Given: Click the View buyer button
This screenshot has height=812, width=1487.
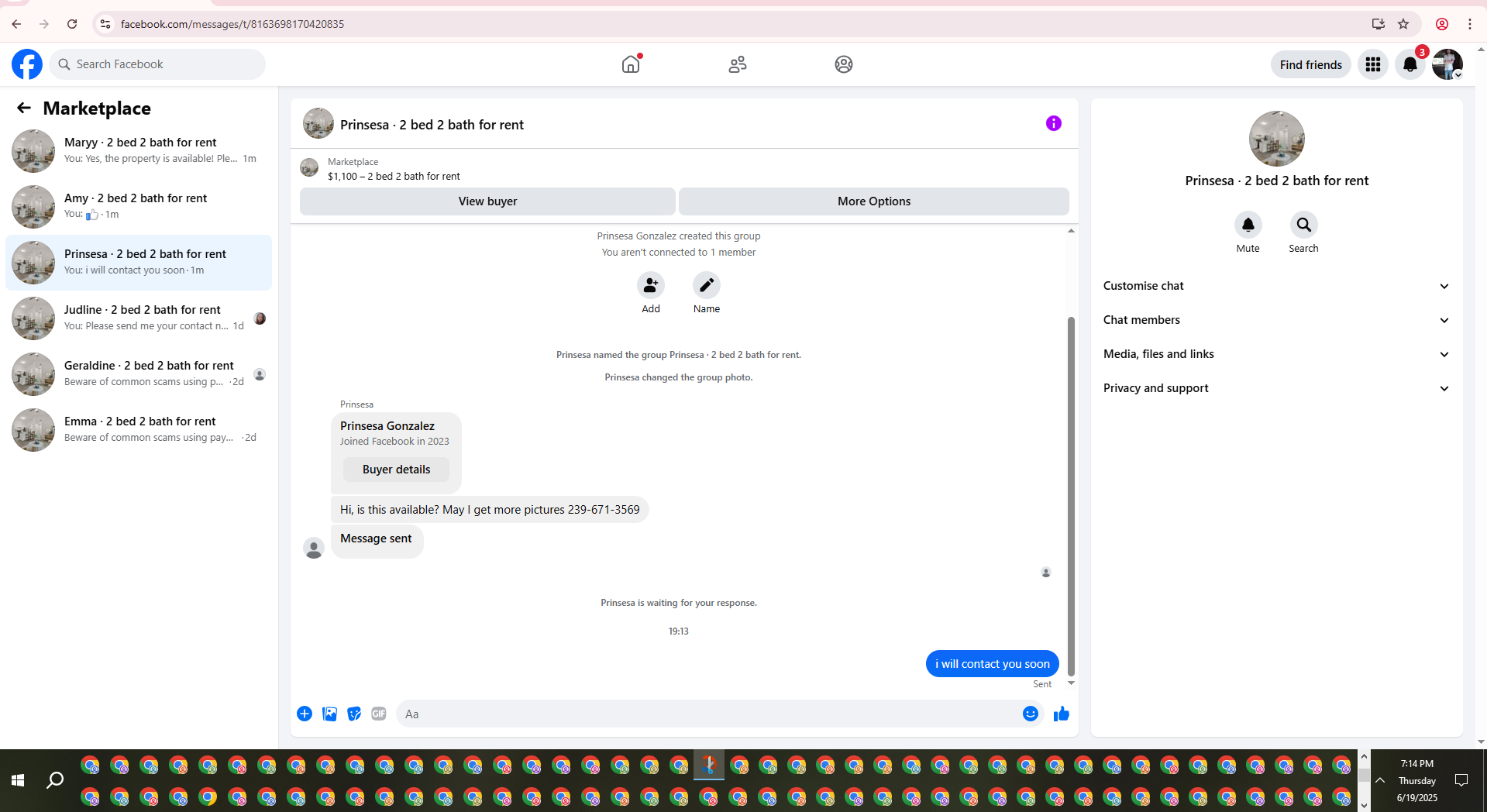Looking at the screenshot, I should [487, 201].
